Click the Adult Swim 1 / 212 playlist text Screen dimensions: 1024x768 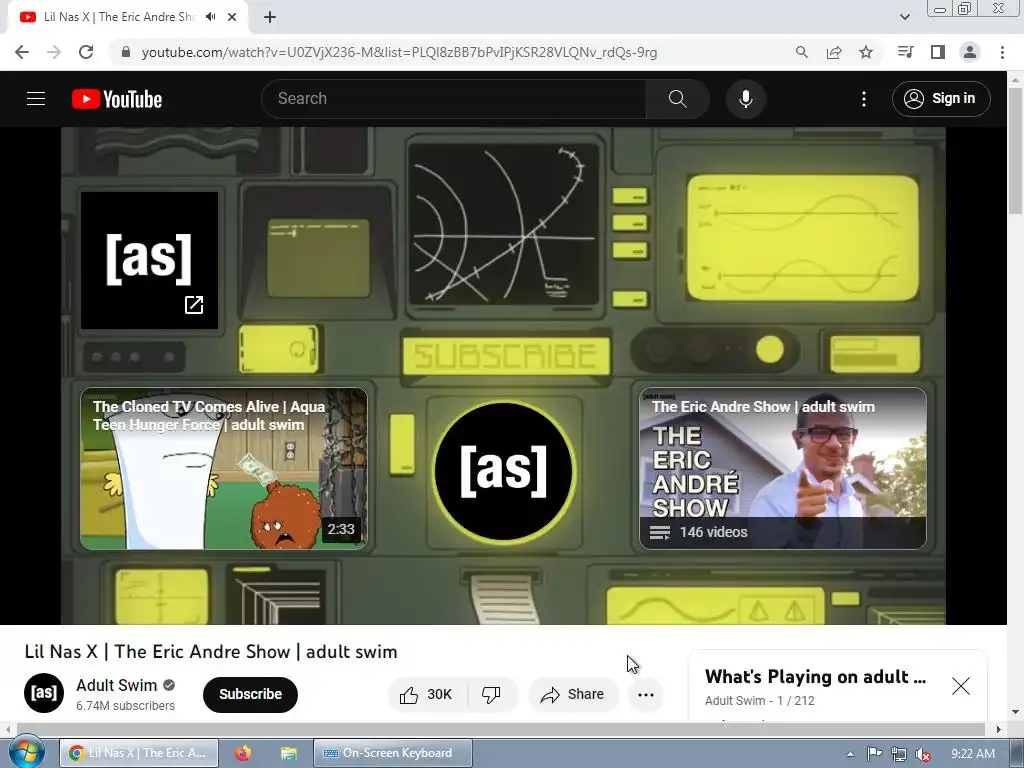(760, 701)
